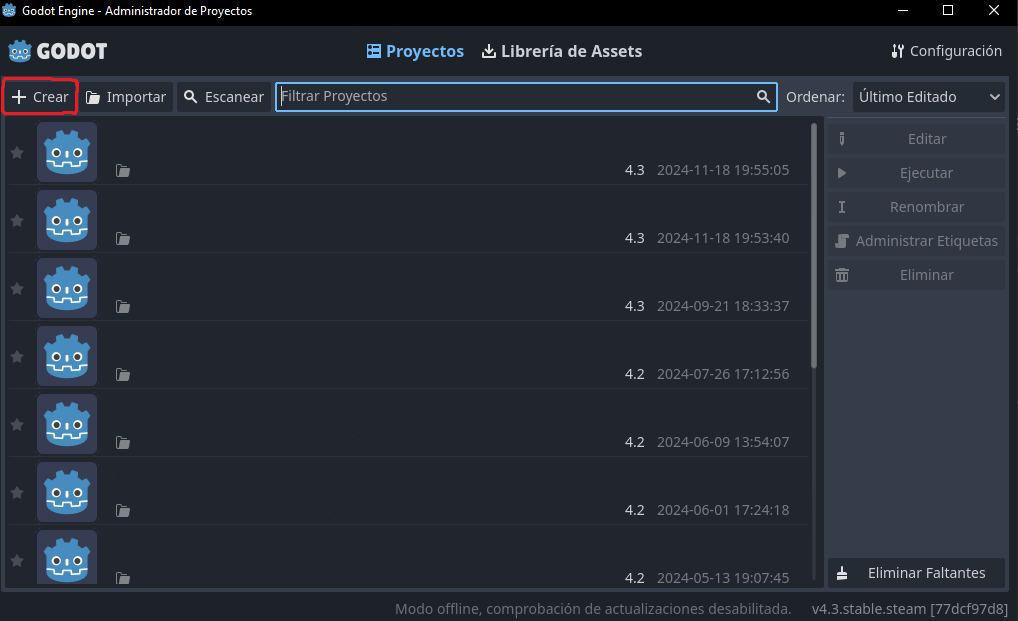Click the Ejecutar button
This screenshot has width=1018, height=621.
click(x=916, y=173)
